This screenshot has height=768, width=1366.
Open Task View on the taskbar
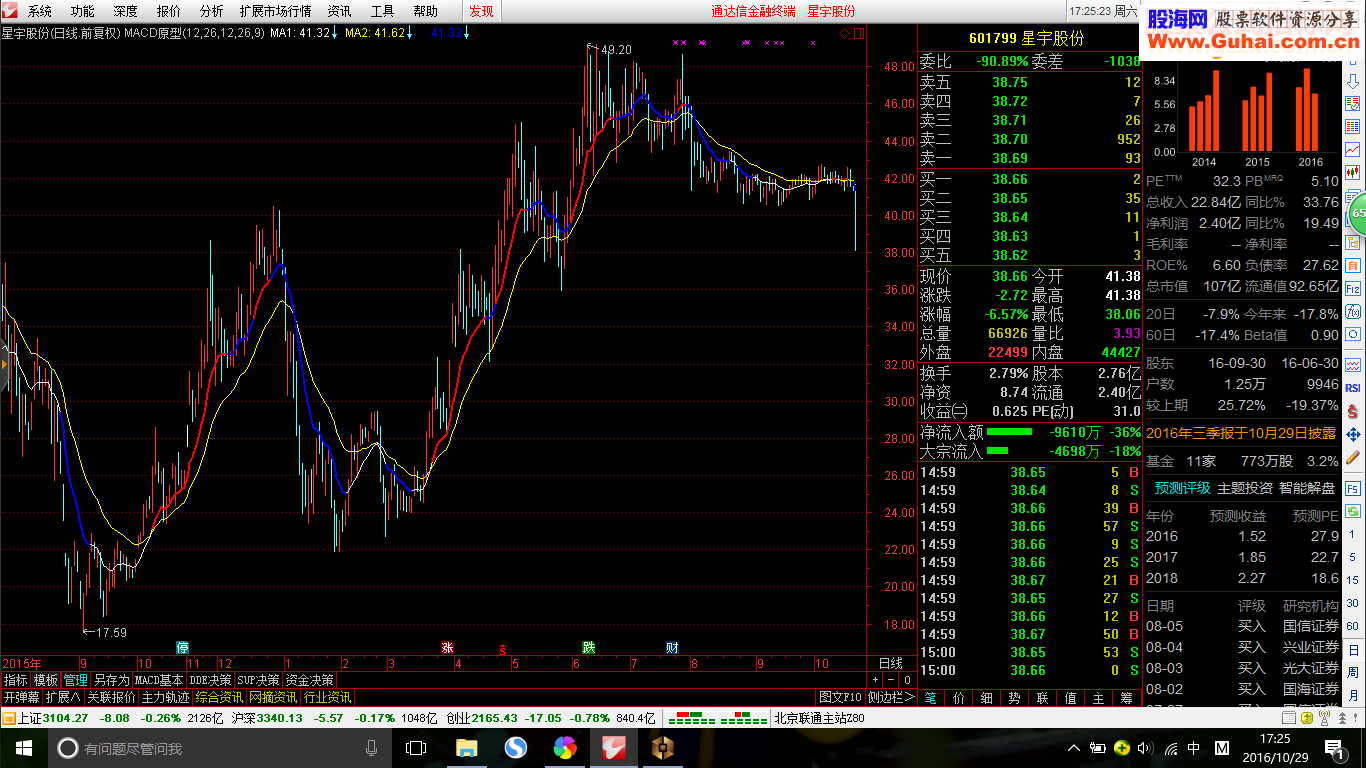point(416,747)
